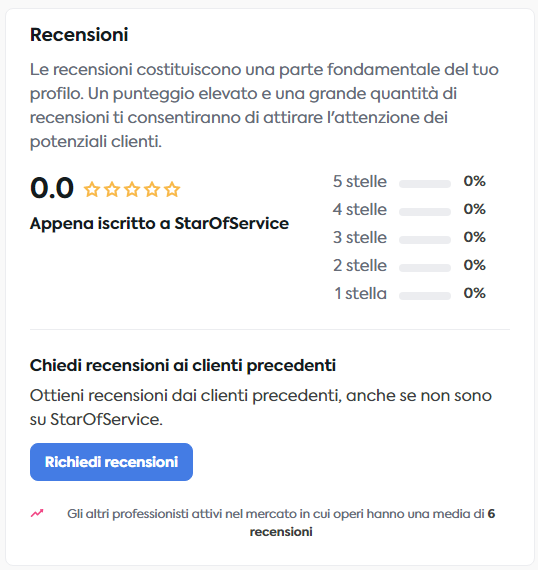Click the Appena iscritto a StarOfService text
The width and height of the screenshot is (538, 570).
pos(159,223)
